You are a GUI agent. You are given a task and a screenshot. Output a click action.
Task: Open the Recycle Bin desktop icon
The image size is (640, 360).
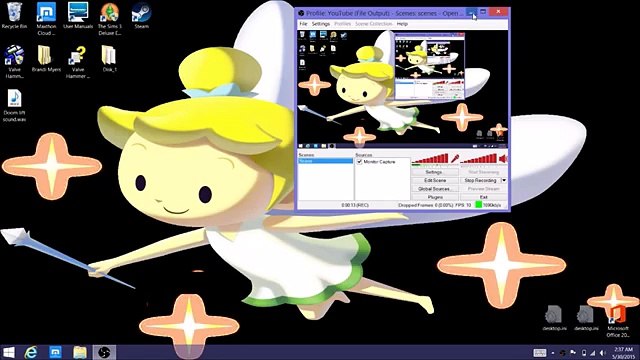pyautogui.click(x=14, y=16)
